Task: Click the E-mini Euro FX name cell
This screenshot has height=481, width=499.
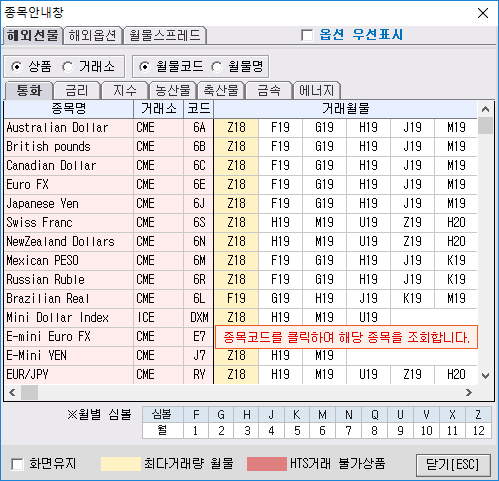Action: point(69,337)
